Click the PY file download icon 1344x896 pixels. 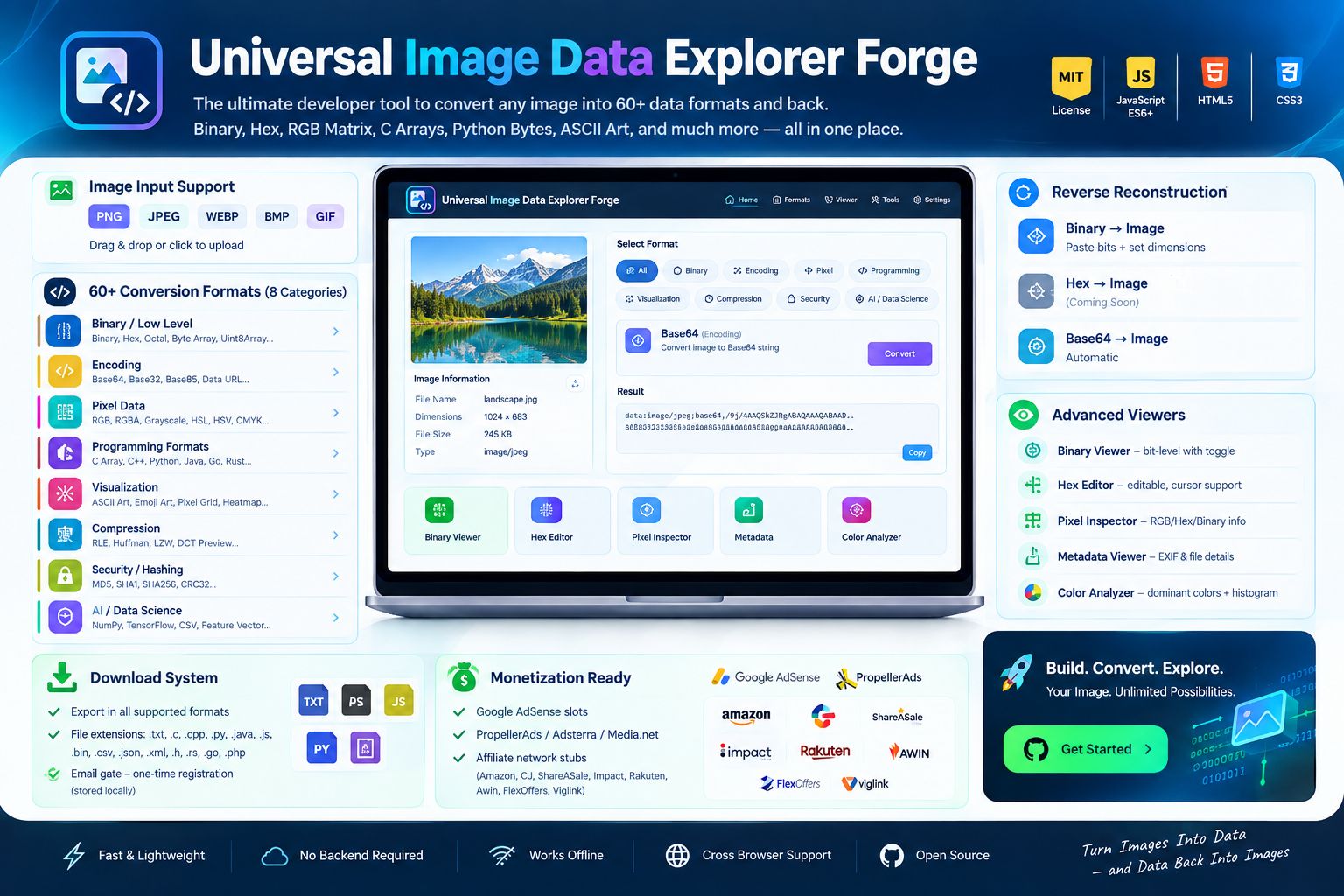[x=322, y=748]
